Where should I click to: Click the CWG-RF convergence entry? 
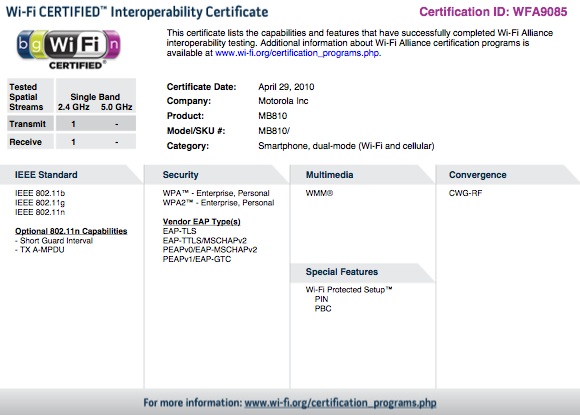465,193
